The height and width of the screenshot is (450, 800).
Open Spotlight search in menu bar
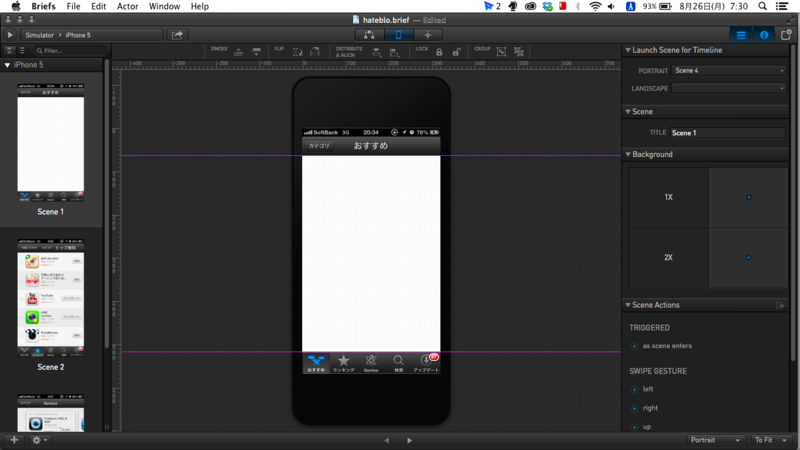coord(762,6)
